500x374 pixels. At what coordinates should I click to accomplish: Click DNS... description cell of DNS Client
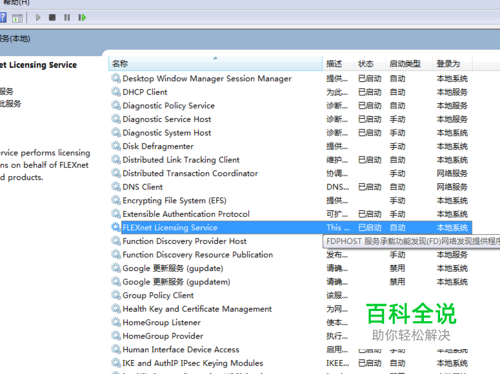[x=337, y=187]
